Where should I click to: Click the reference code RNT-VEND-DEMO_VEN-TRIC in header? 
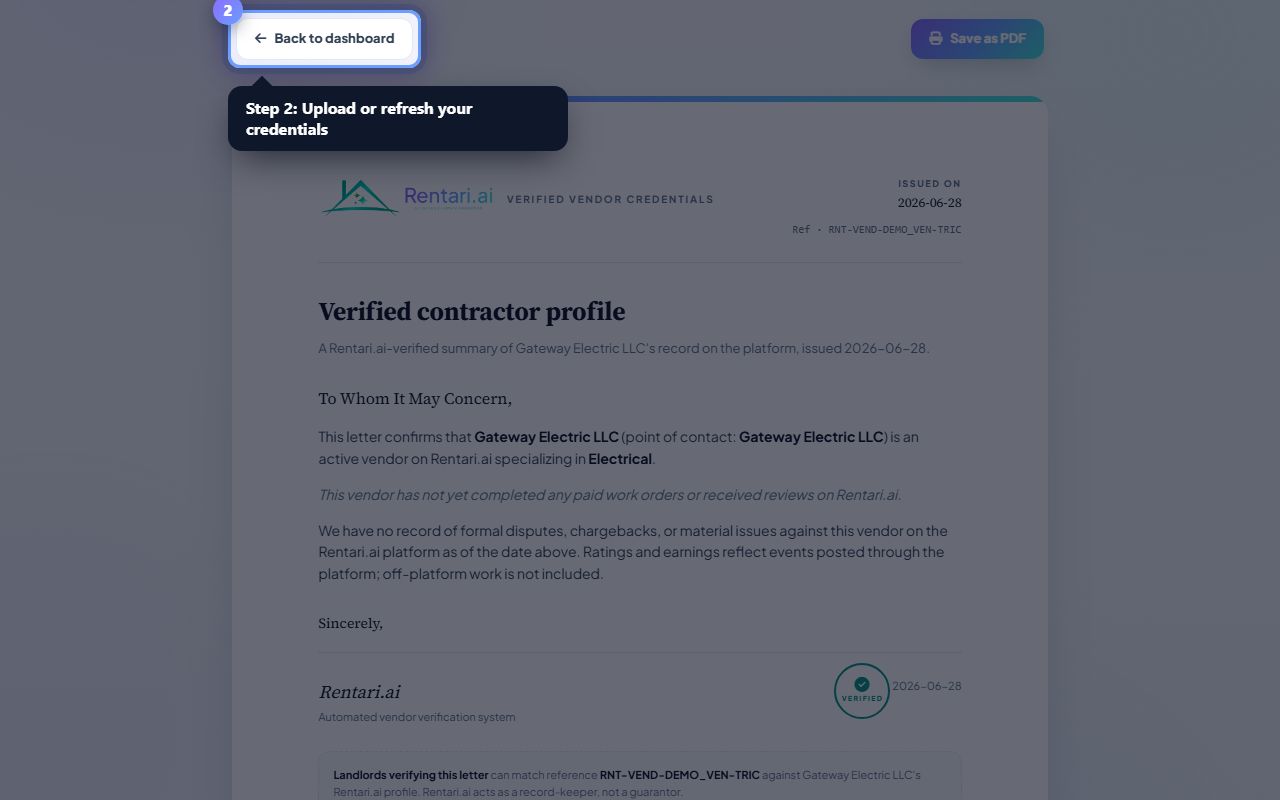(x=895, y=230)
